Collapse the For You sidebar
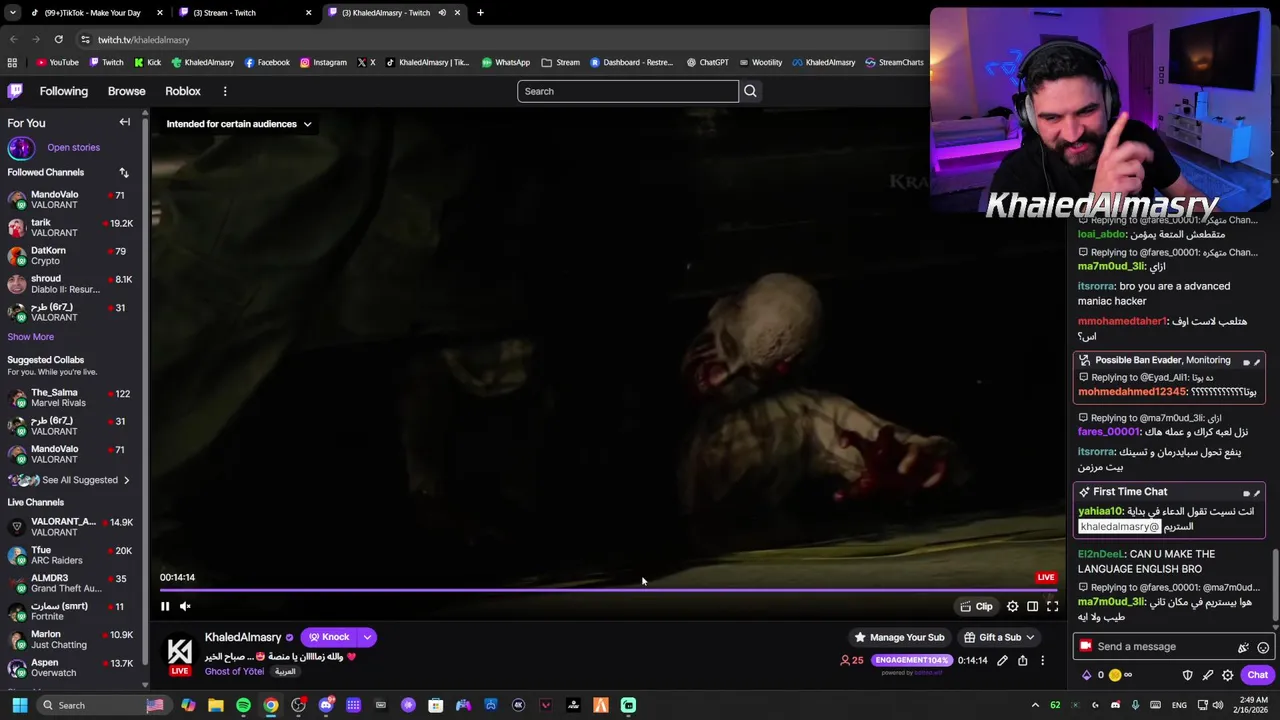1280x720 pixels. click(125, 122)
